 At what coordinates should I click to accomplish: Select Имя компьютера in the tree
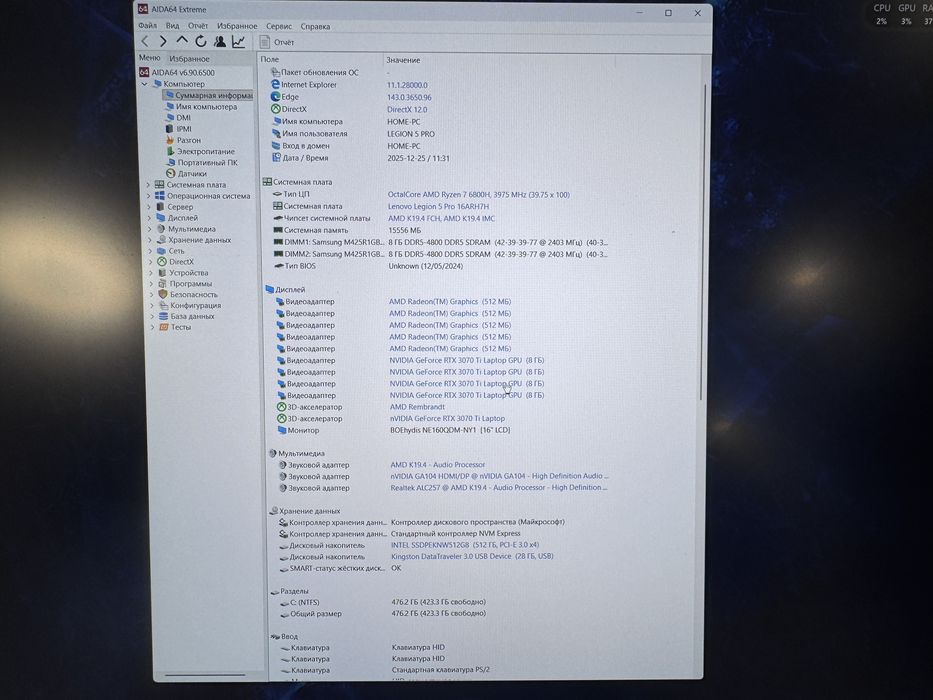[201, 107]
